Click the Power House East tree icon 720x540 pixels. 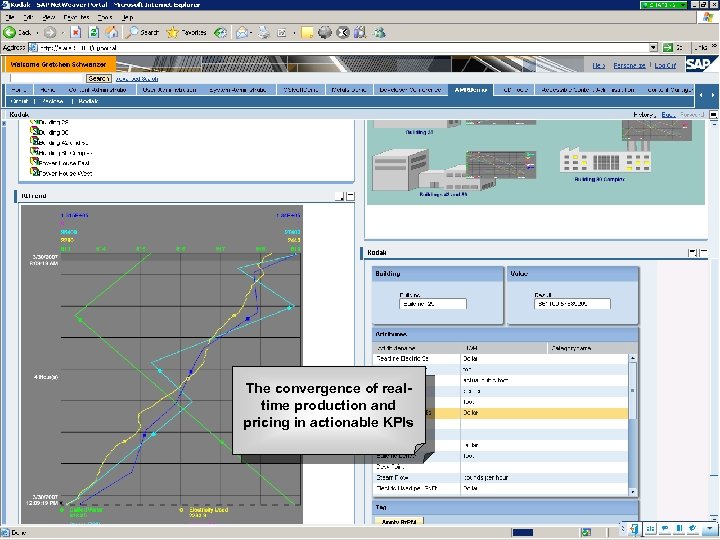34,162
